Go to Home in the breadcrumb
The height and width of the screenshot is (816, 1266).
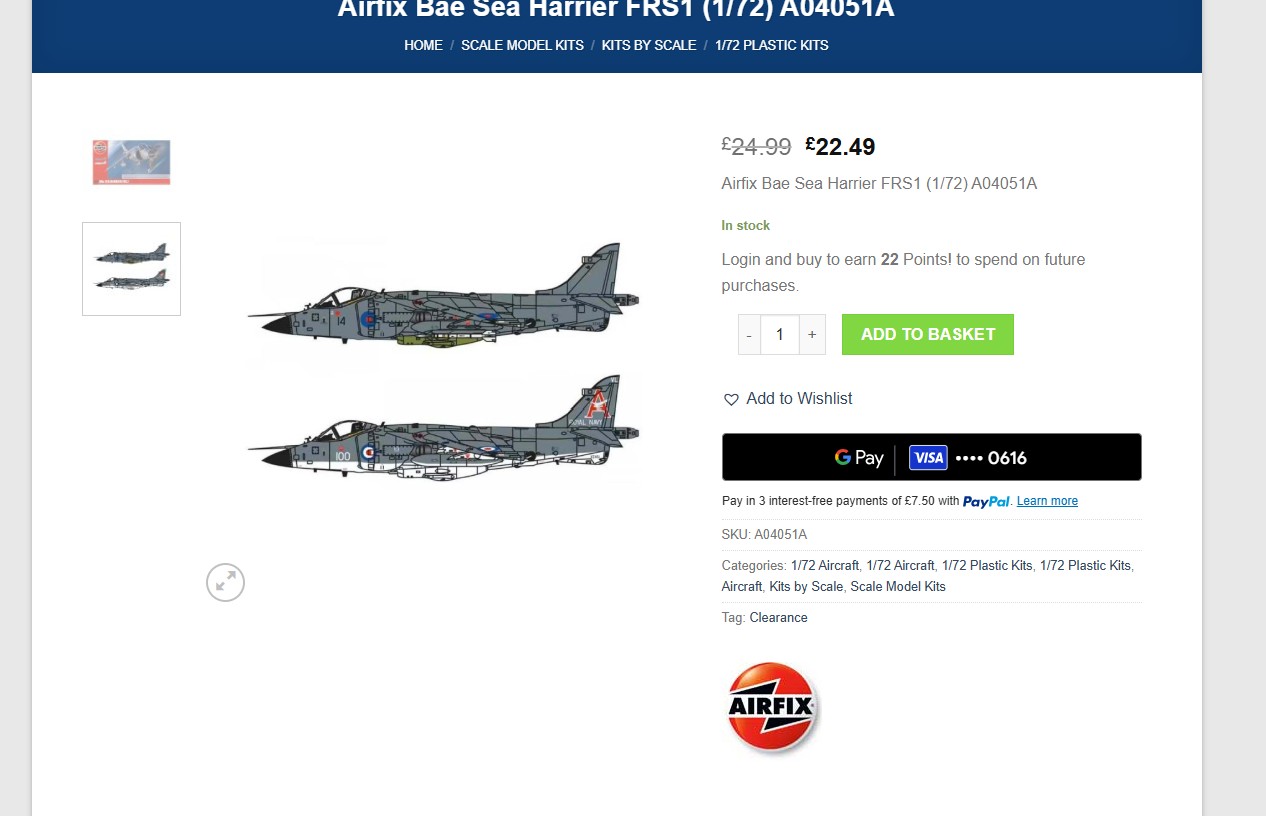coord(423,45)
